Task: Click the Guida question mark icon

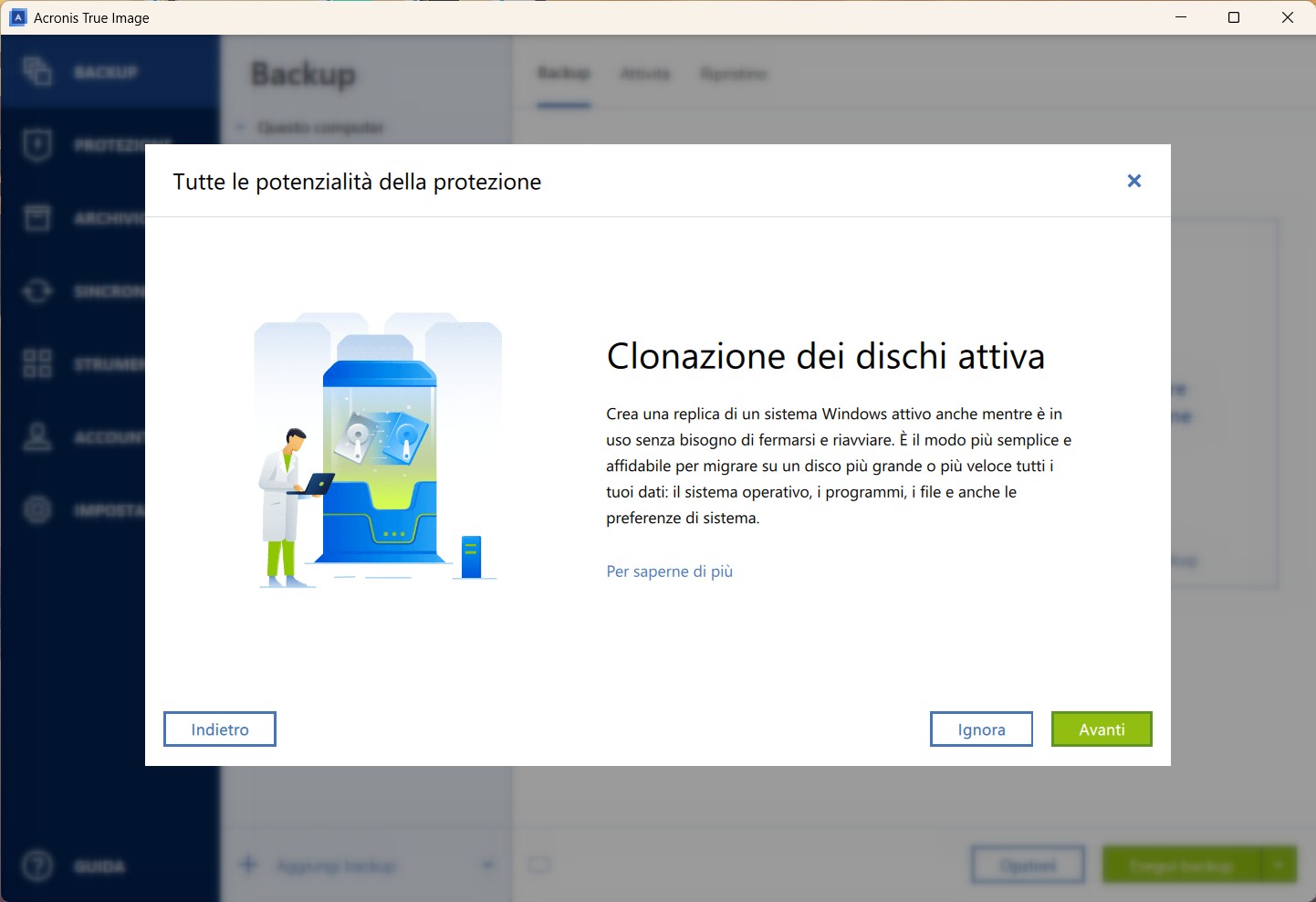Action: (37, 865)
